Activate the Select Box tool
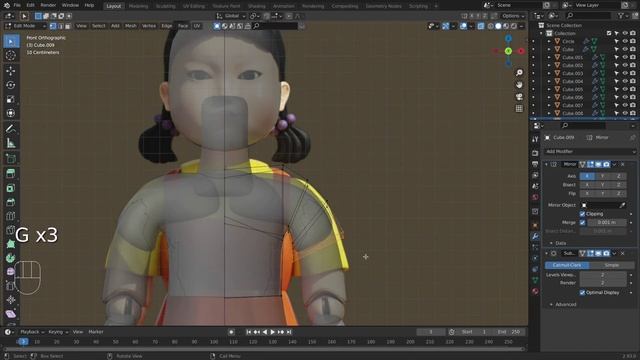The width and height of the screenshot is (640, 360). 11,41
